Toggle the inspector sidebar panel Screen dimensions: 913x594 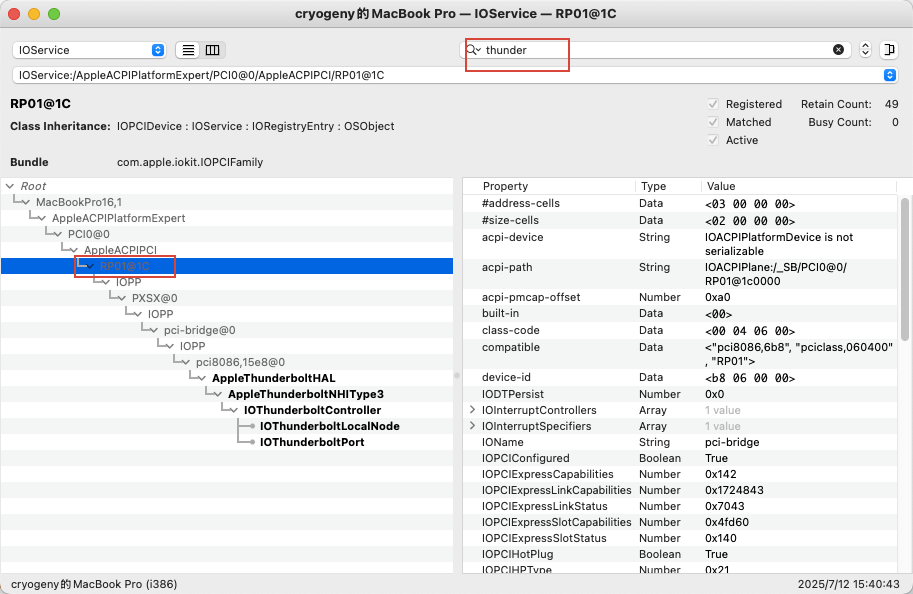coord(889,50)
